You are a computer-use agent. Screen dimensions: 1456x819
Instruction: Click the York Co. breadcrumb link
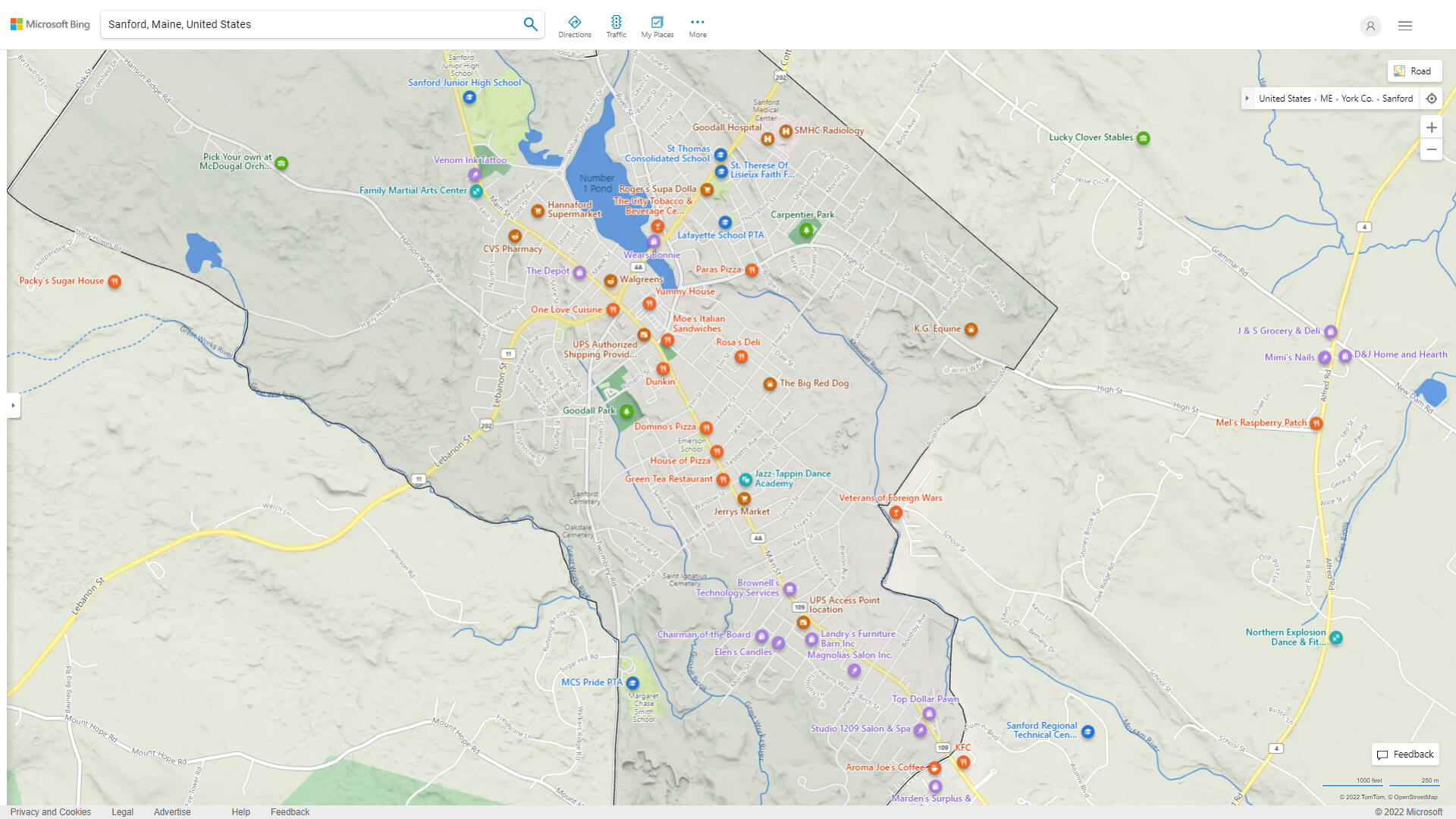pos(1357,99)
